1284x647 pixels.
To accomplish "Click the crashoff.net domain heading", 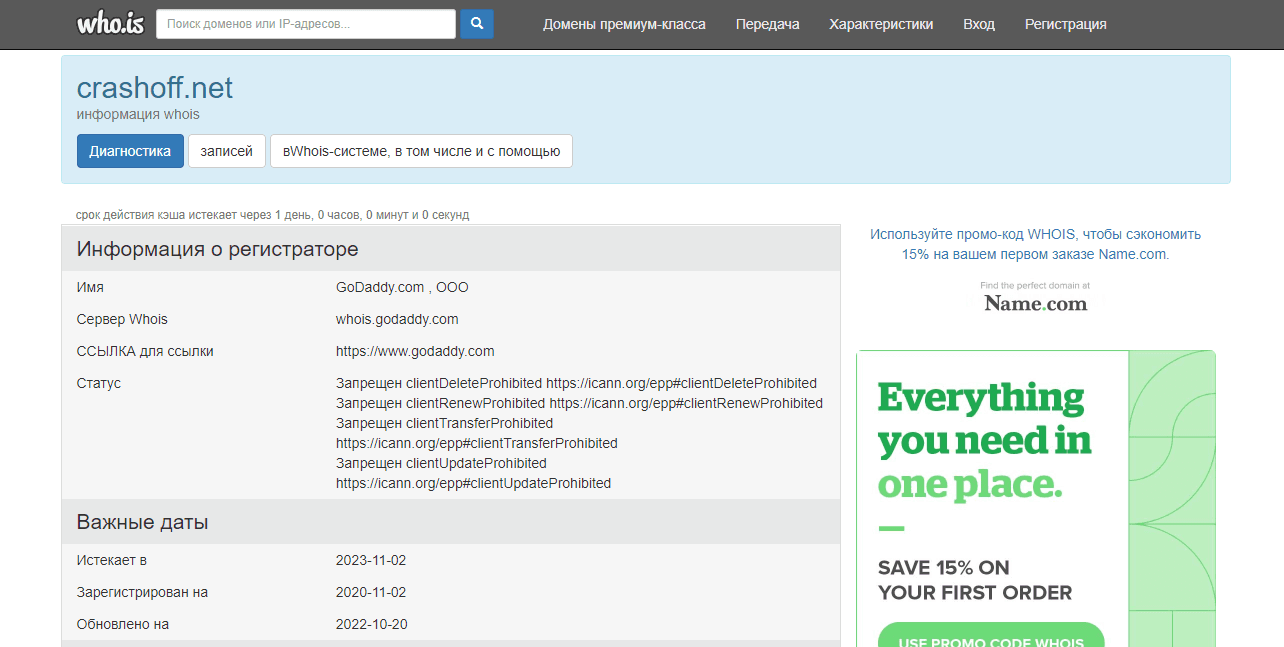I will (155, 88).
